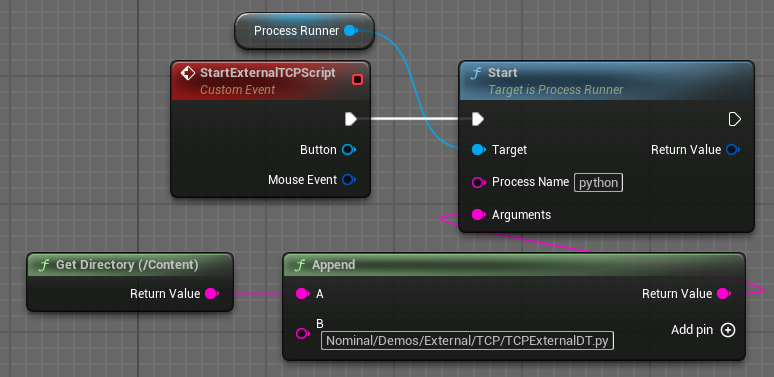Click the Mouse Event output pin

[349, 180]
